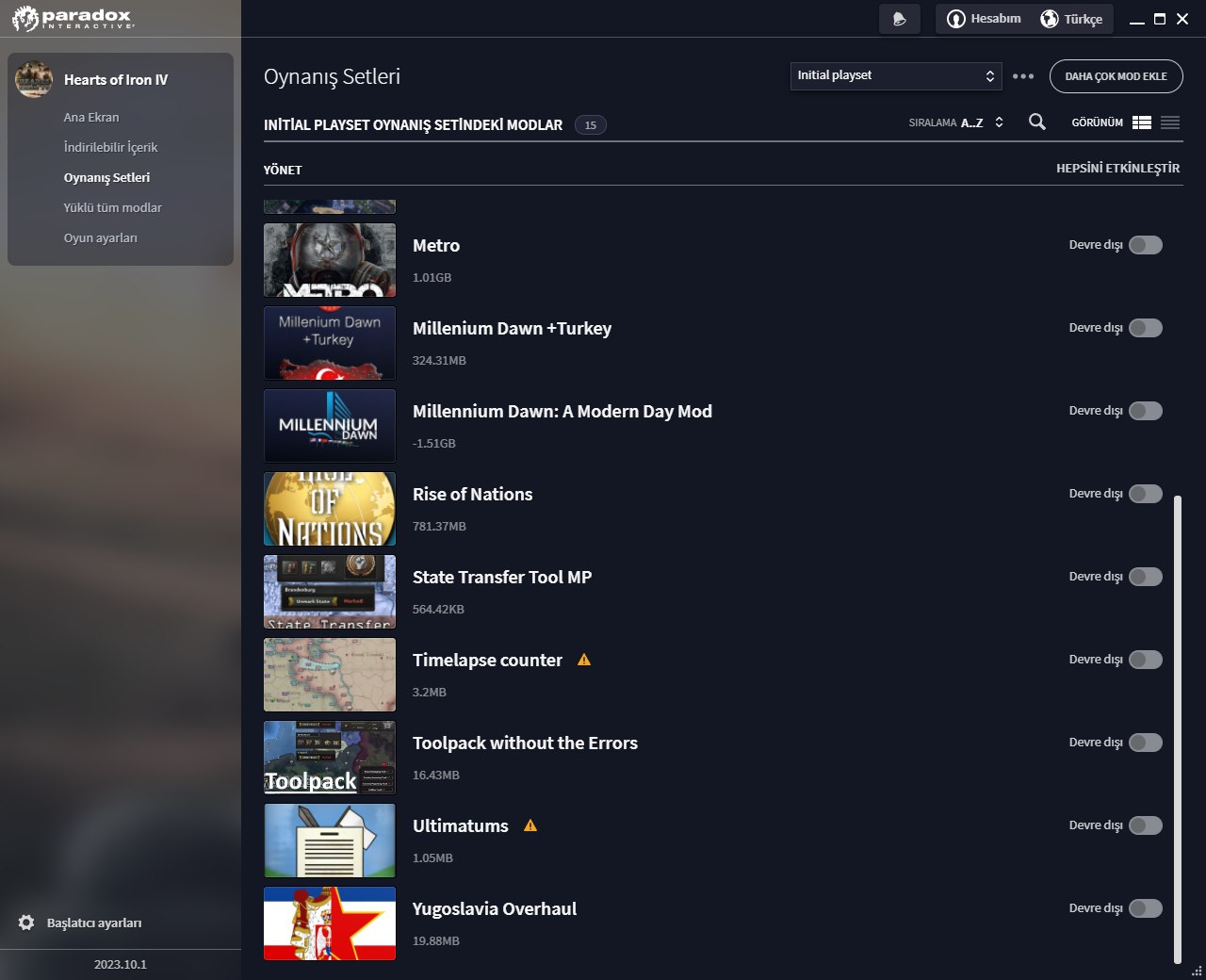Enable the Metro mod toggle
This screenshot has height=980, width=1206.
[x=1146, y=245]
